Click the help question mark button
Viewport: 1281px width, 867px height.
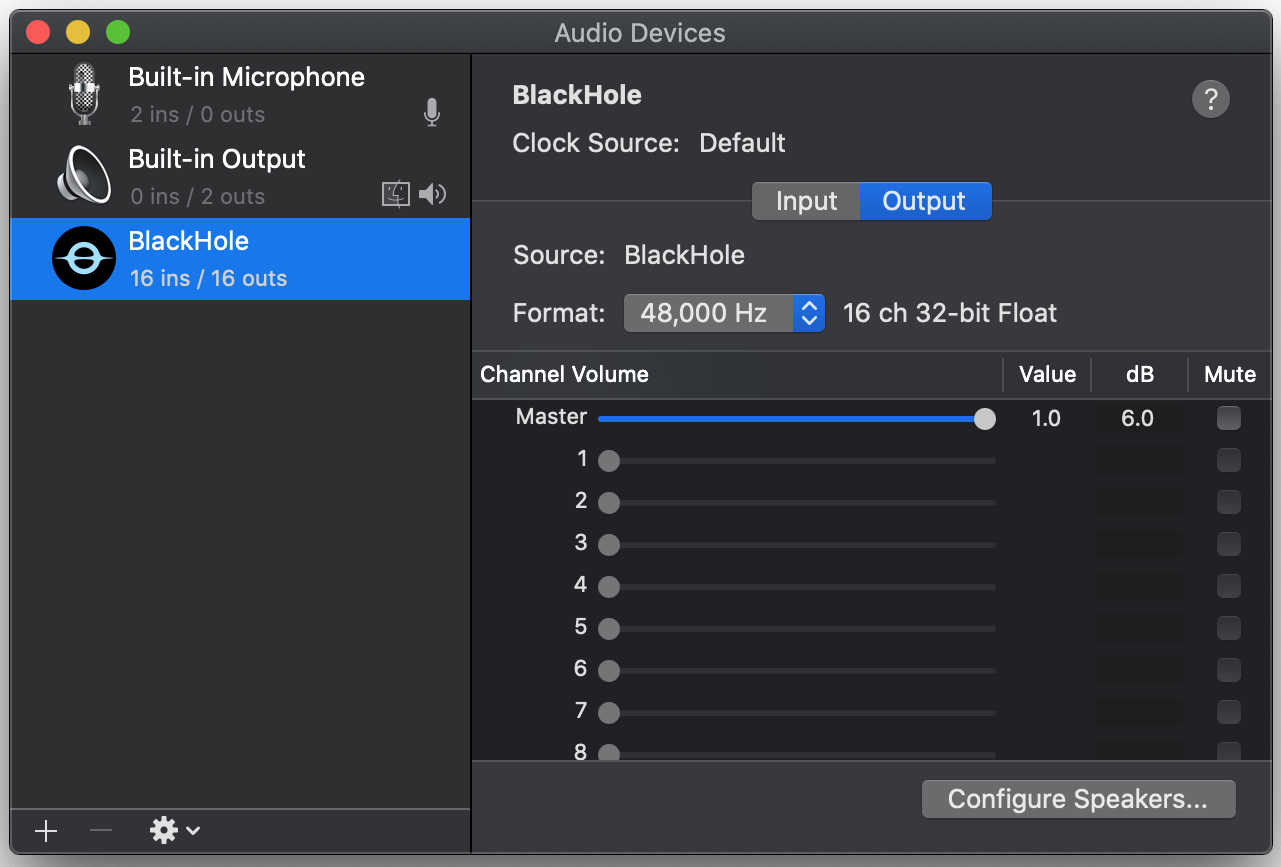1210,99
